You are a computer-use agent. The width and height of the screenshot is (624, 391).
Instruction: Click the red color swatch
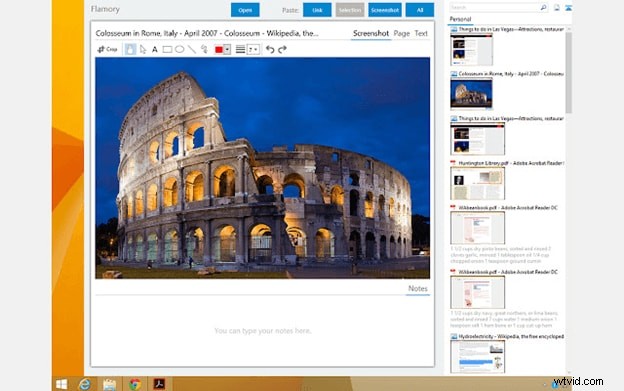tap(219, 49)
